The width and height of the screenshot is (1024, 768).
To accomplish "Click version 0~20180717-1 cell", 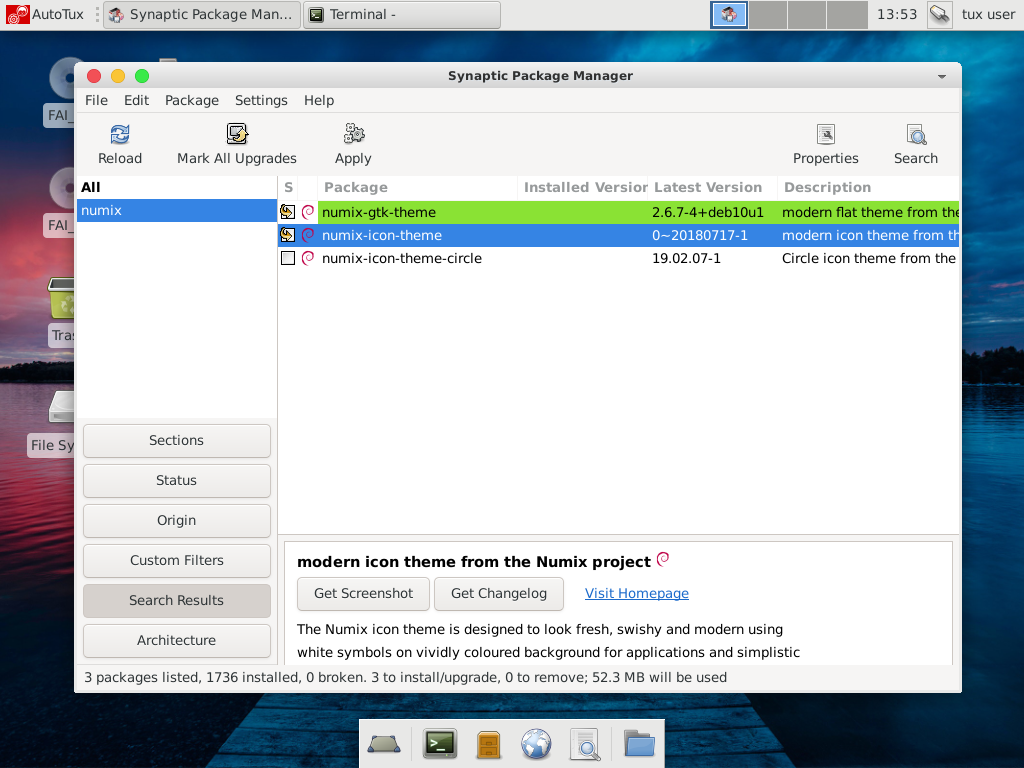I will [x=700, y=235].
